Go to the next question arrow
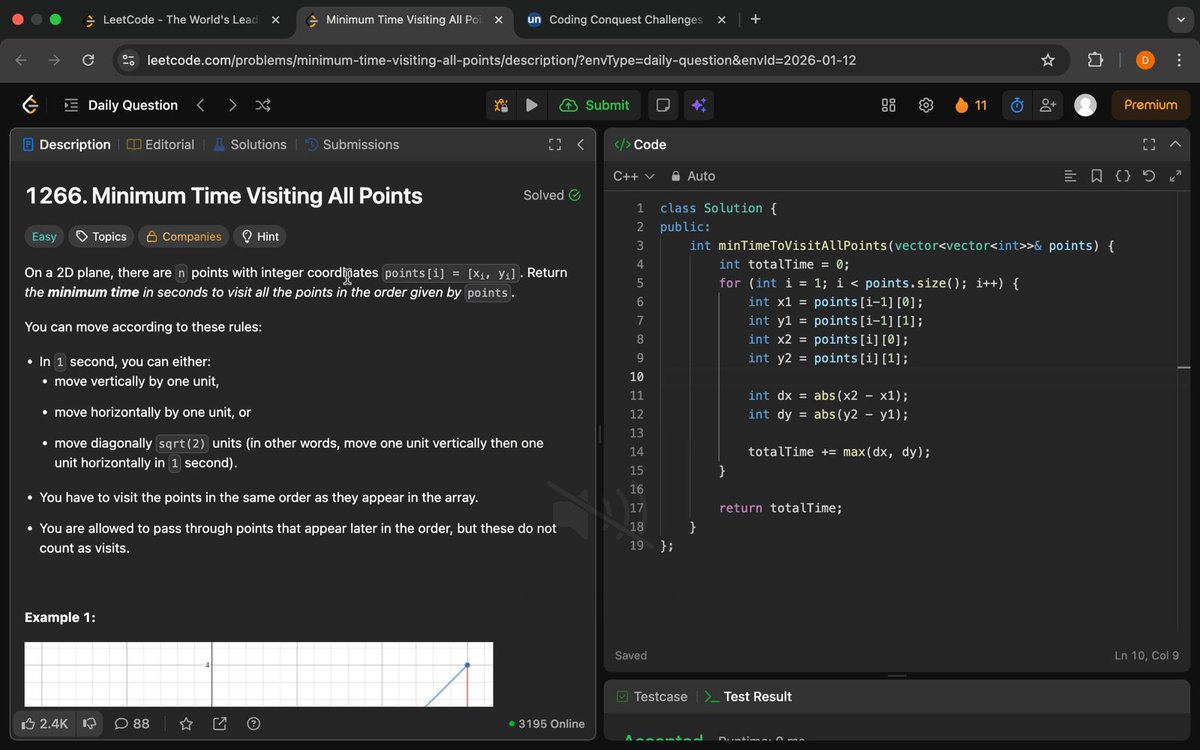 (232, 105)
